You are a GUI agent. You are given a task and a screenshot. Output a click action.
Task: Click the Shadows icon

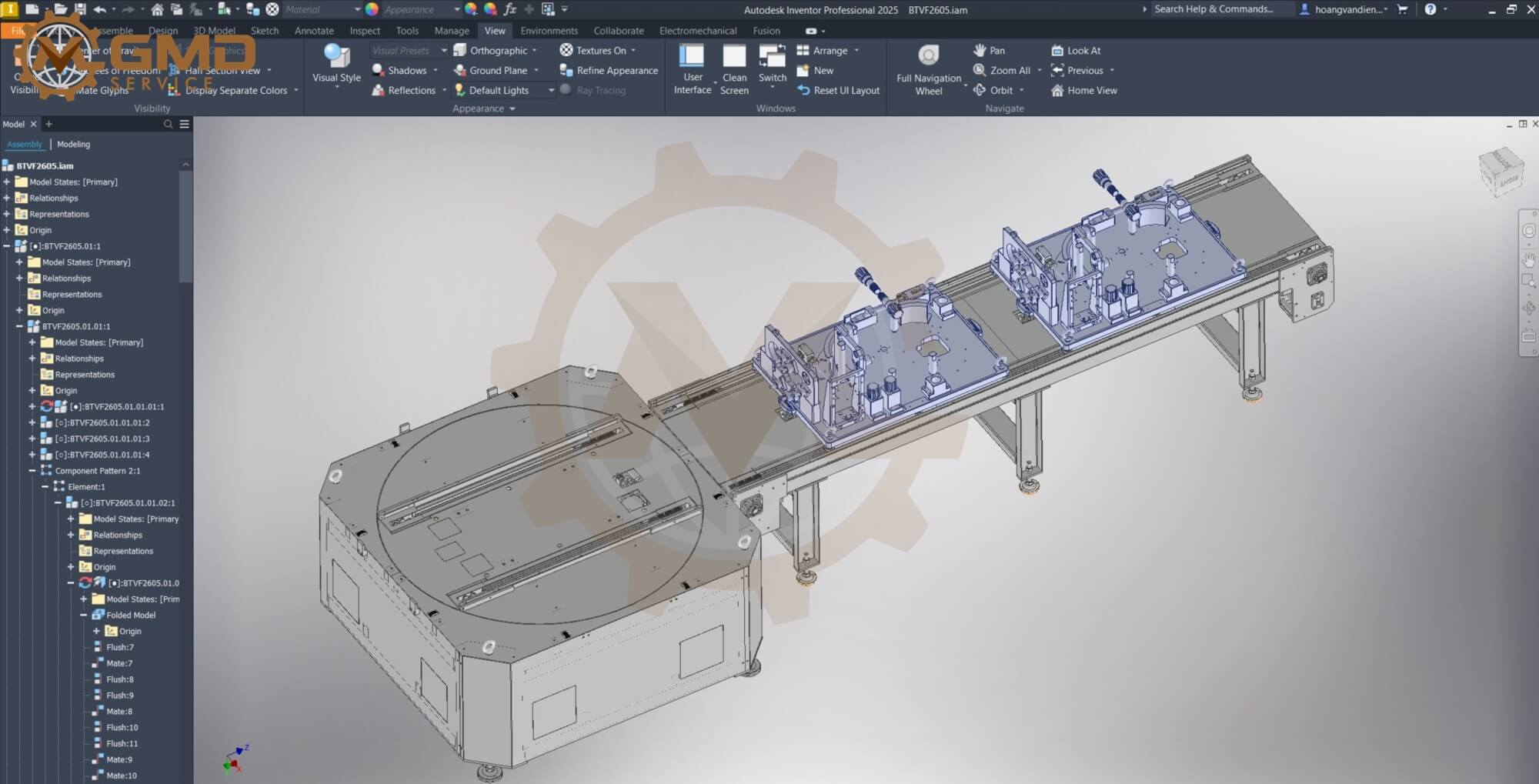click(378, 70)
